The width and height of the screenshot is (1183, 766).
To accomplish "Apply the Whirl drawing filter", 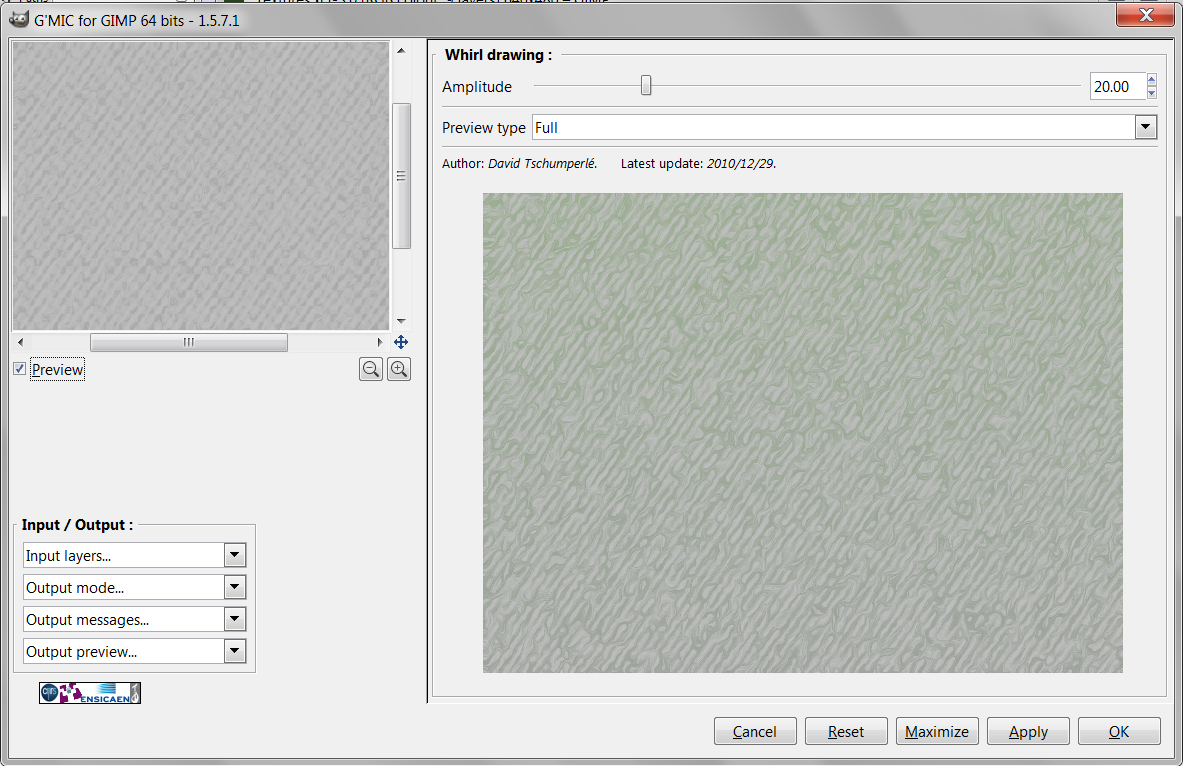I will click(x=1028, y=731).
